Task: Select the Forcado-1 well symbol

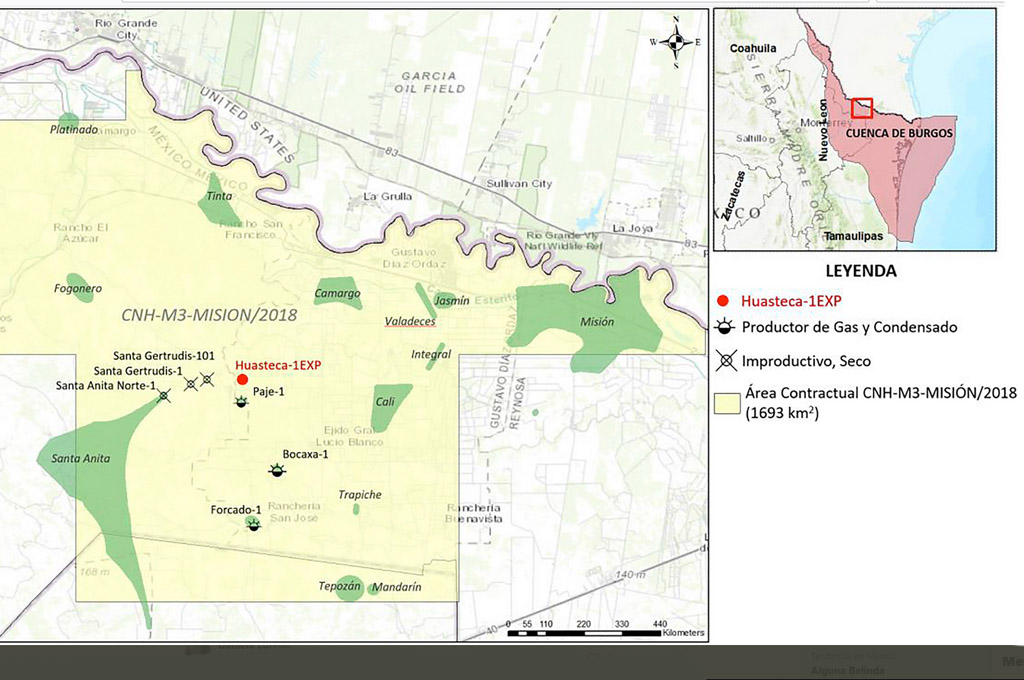Action: tap(254, 524)
